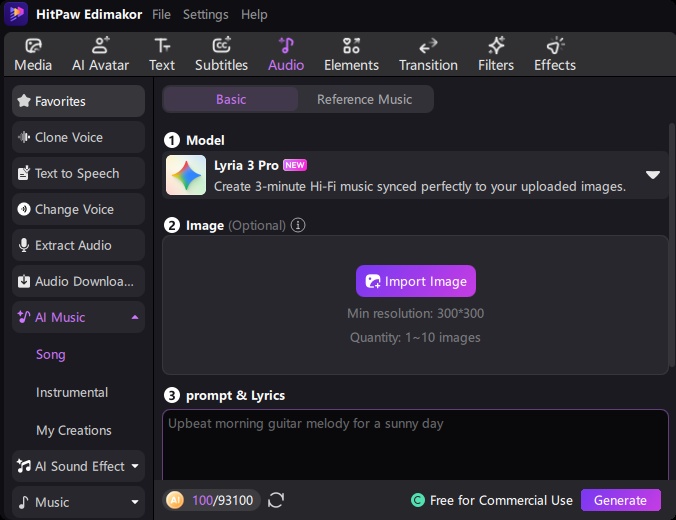Switch to the Basic tab

[231, 99]
